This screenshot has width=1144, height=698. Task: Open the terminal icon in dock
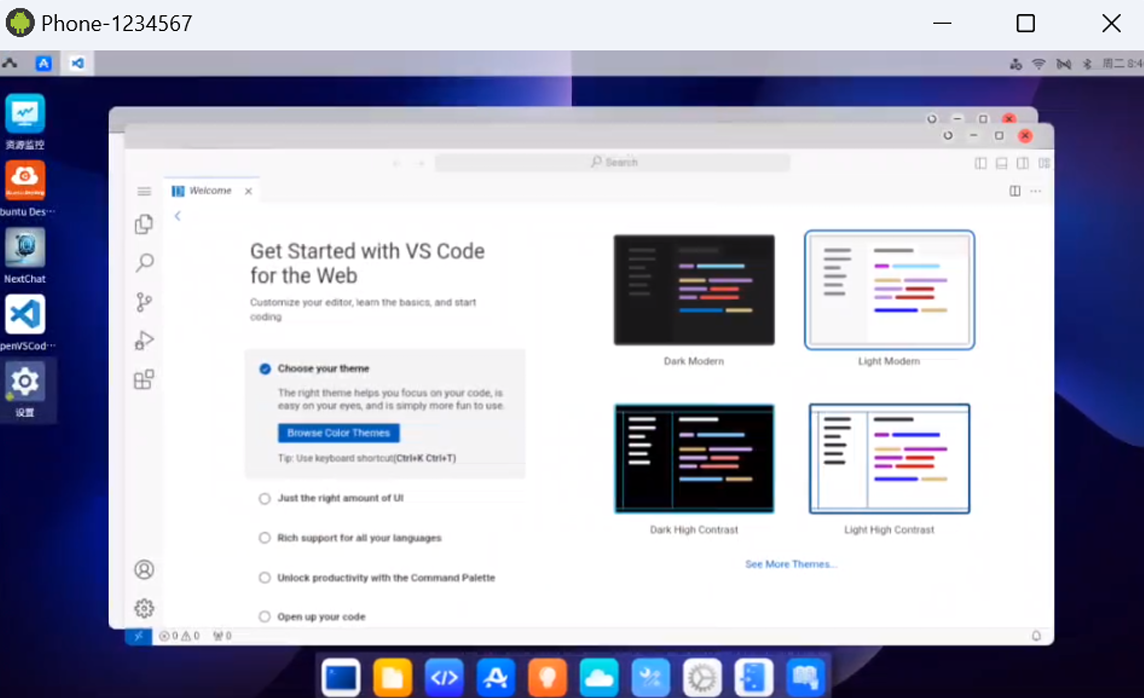point(341,678)
